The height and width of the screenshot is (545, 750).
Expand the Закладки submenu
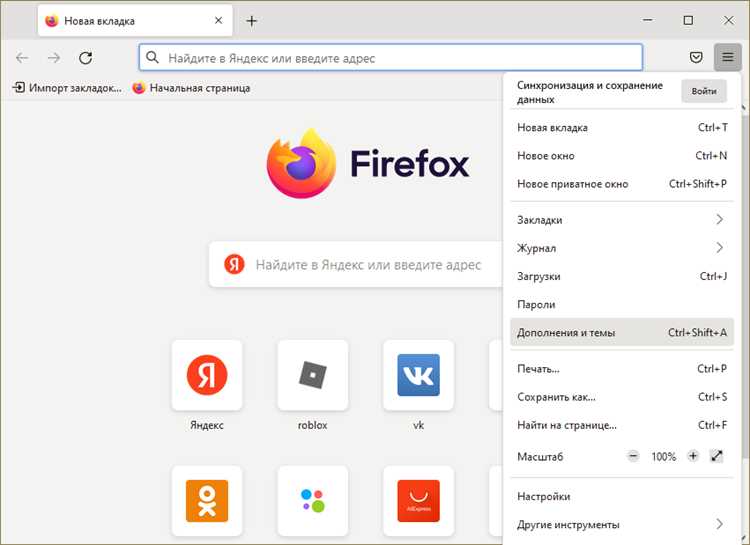pyautogui.click(x=622, y=220)
